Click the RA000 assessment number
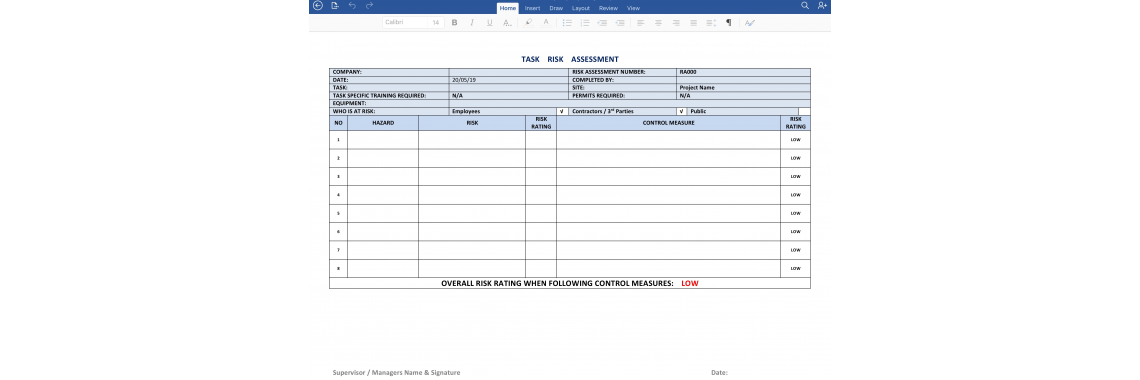The width and height of the screenshot is (1140, 380). [x=688, y=72]
